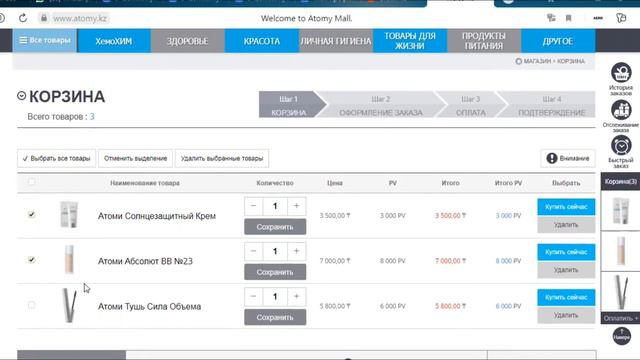The image size is (640, 360).
Task: Uncheck the Солнцезащитный Крем checkbox
Action: coord(31,214)
